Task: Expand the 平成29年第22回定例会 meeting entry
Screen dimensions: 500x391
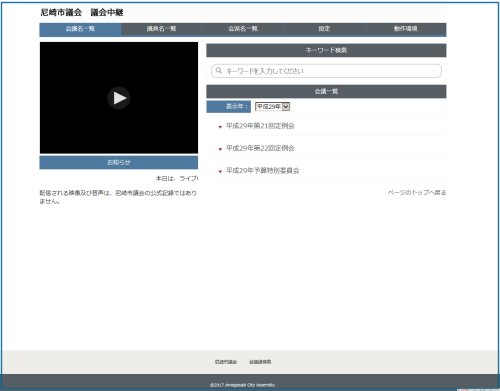Action: coord(260,148)
